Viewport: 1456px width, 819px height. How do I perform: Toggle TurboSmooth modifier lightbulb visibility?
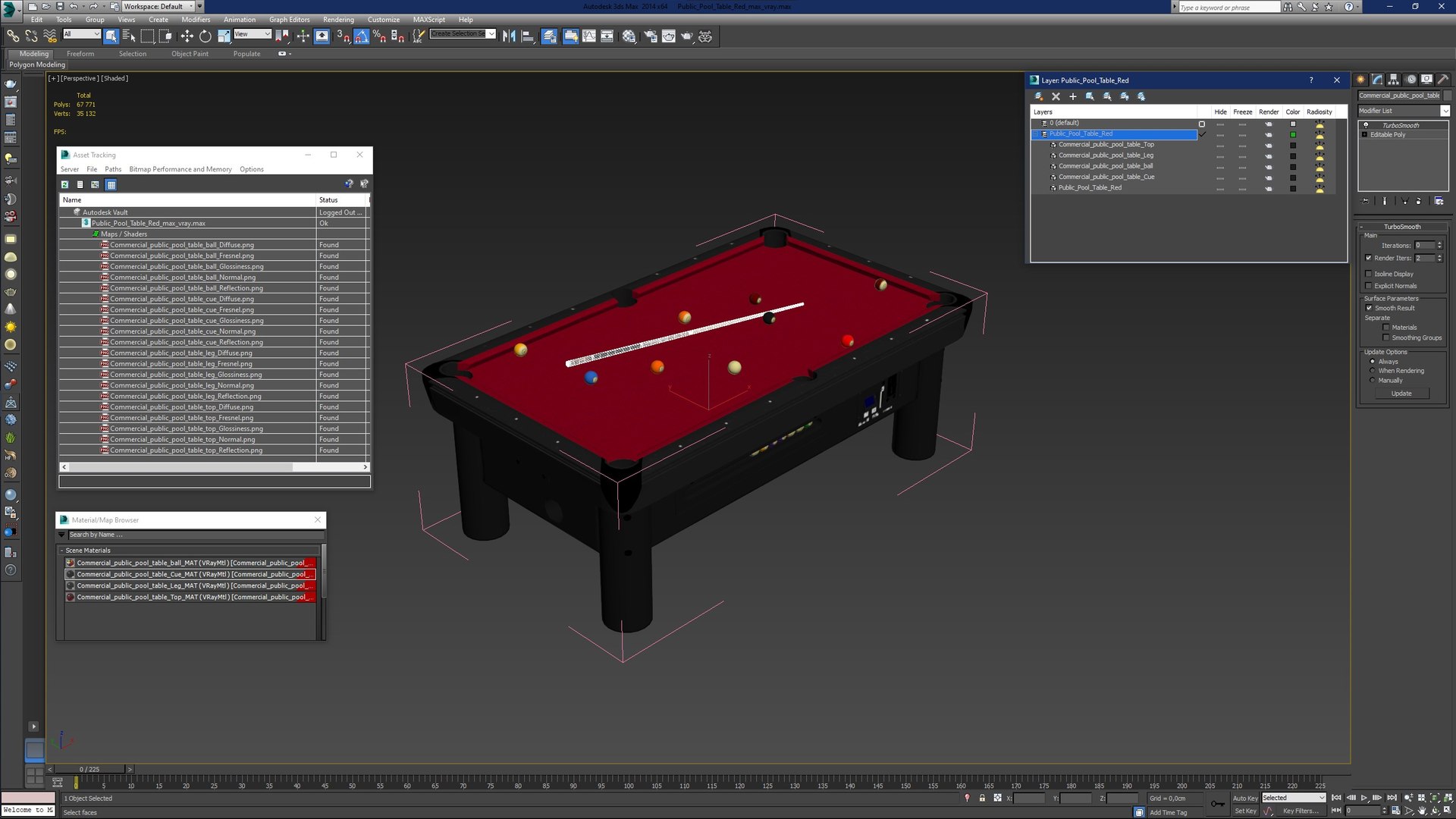[x=1367, y=125]
